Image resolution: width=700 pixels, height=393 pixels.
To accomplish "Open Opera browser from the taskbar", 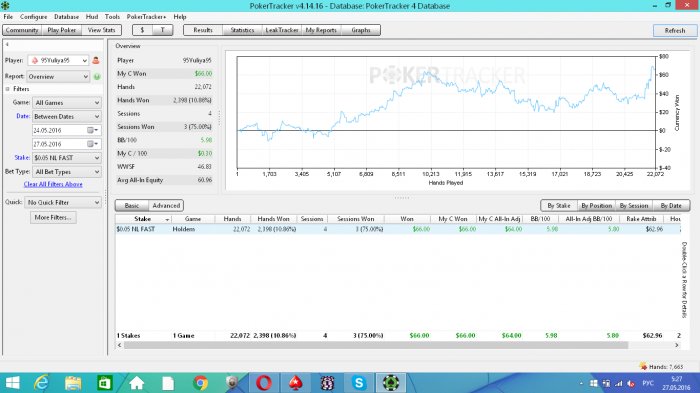I will tap(264, 383).
